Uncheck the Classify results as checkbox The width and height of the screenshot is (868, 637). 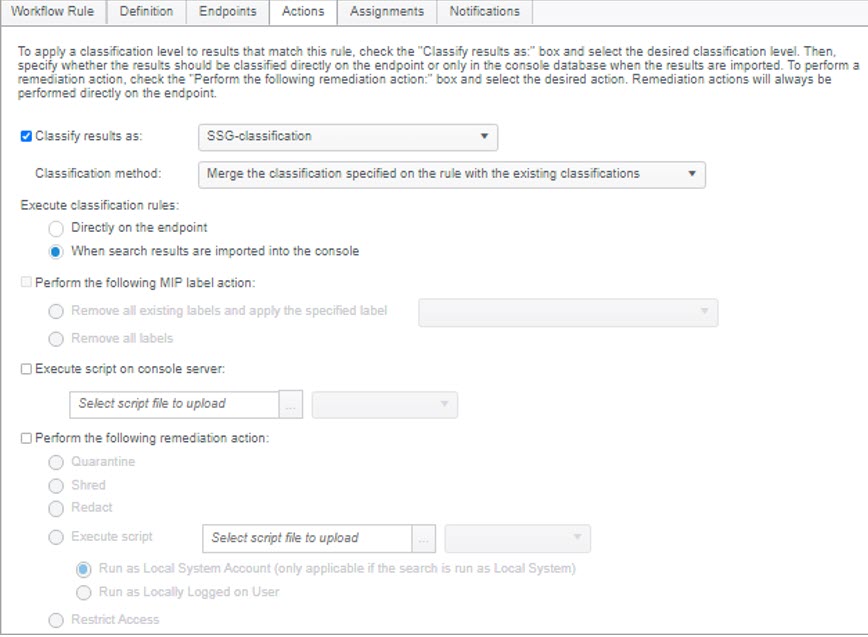click(27, 136)
